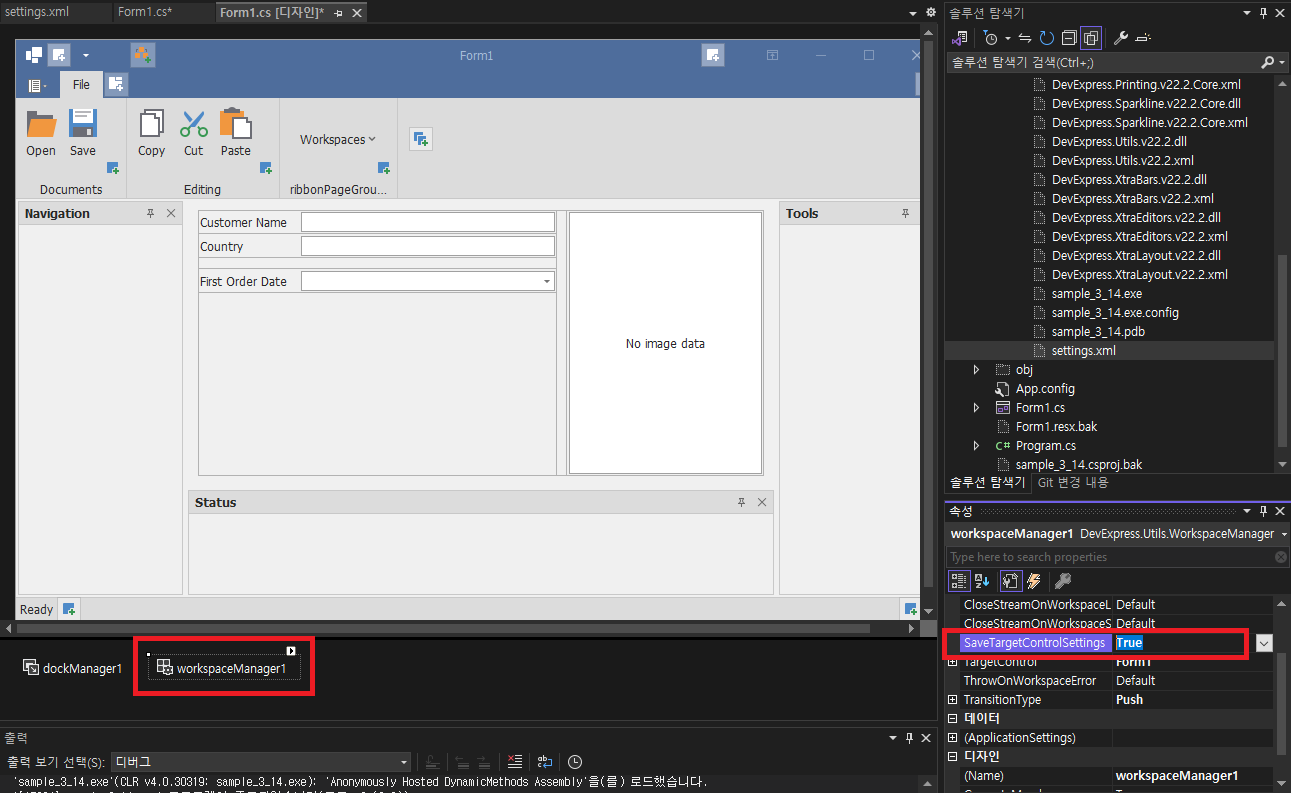Open workspaceManager1 smart tag arrow
This screenshot has height=793, width=1291.
(291, 651)
